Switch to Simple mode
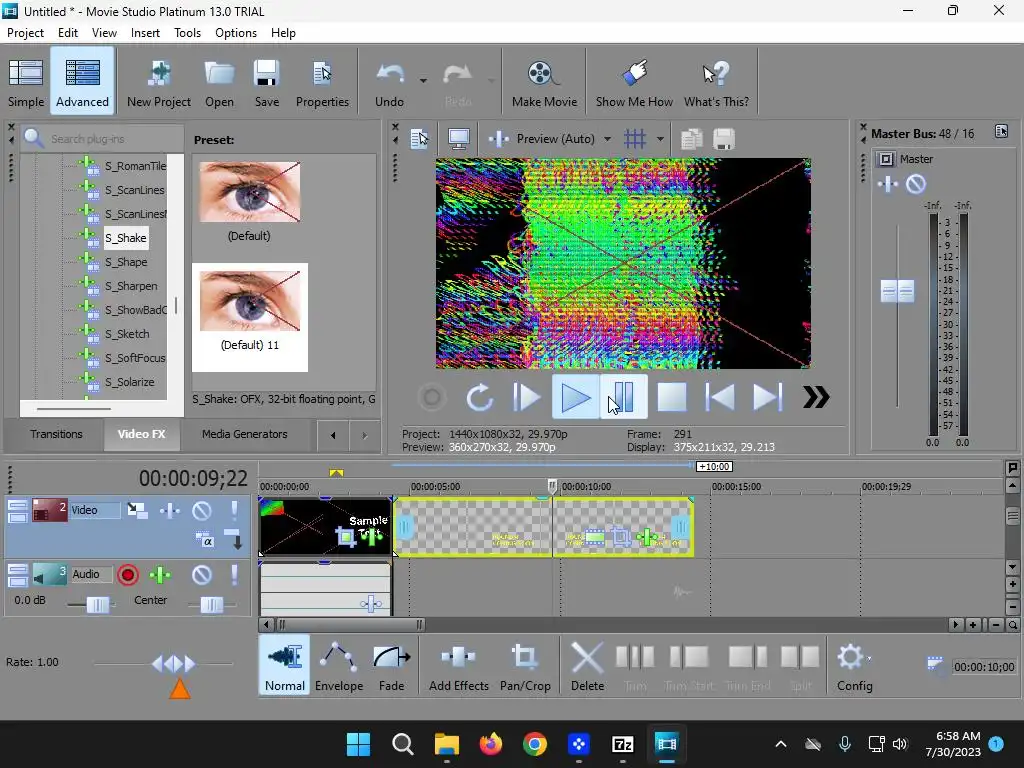This screenshot has width=1024, height=768. [26, 82]
